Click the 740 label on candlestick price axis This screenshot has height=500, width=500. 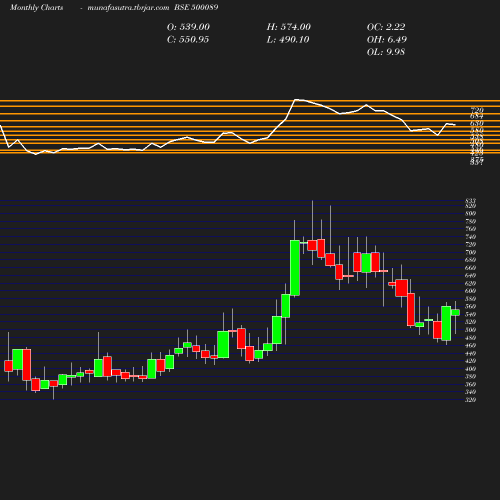coord(470,237)
